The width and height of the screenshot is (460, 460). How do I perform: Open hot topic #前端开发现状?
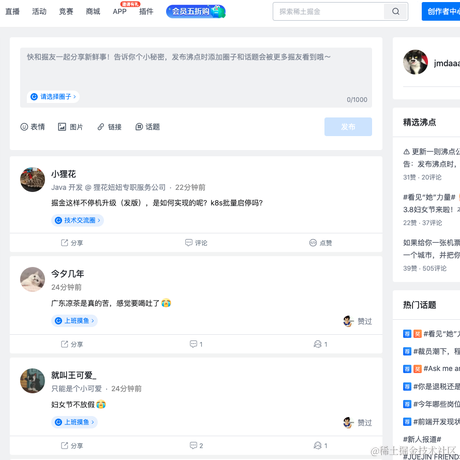tap(436, 422)
